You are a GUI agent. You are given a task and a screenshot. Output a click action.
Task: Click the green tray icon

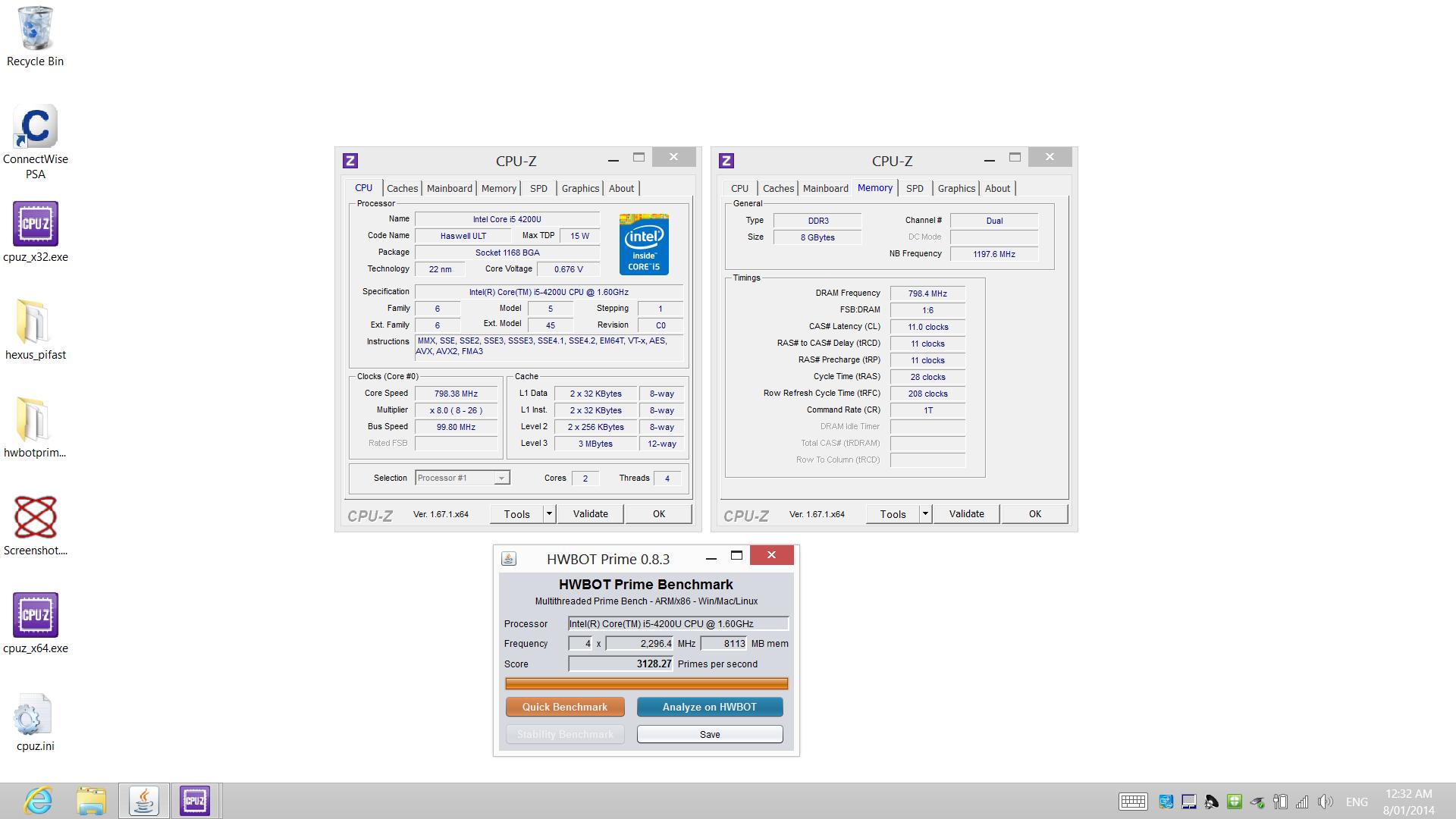pos(1235,802)
